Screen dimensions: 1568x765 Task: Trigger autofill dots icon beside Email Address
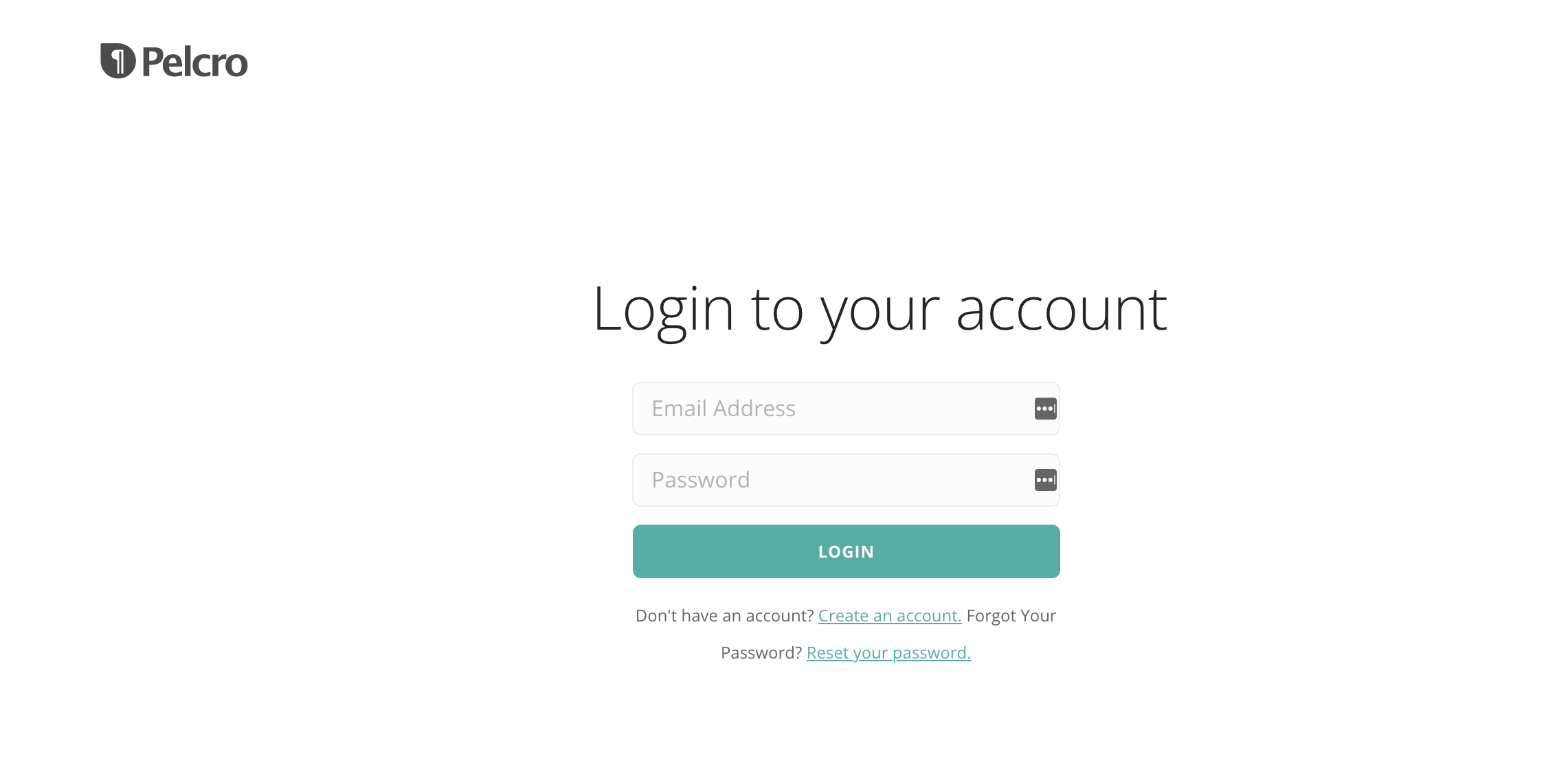[1045, 409]
